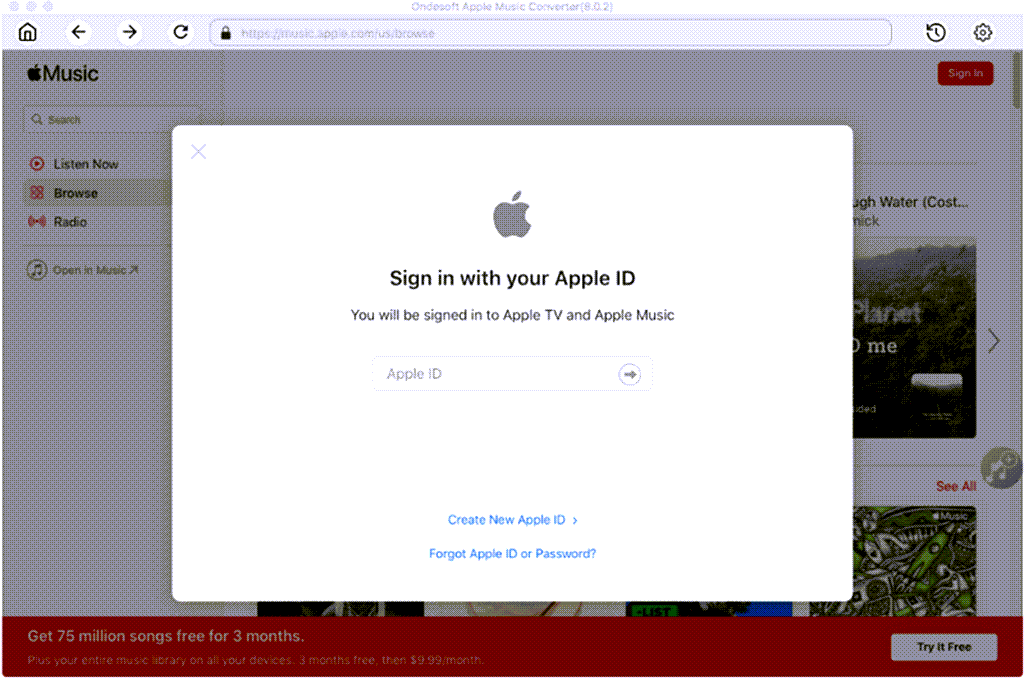1024x678 pixels.
Task: Click the Radio broadcast icon
Action: point(37,221)
